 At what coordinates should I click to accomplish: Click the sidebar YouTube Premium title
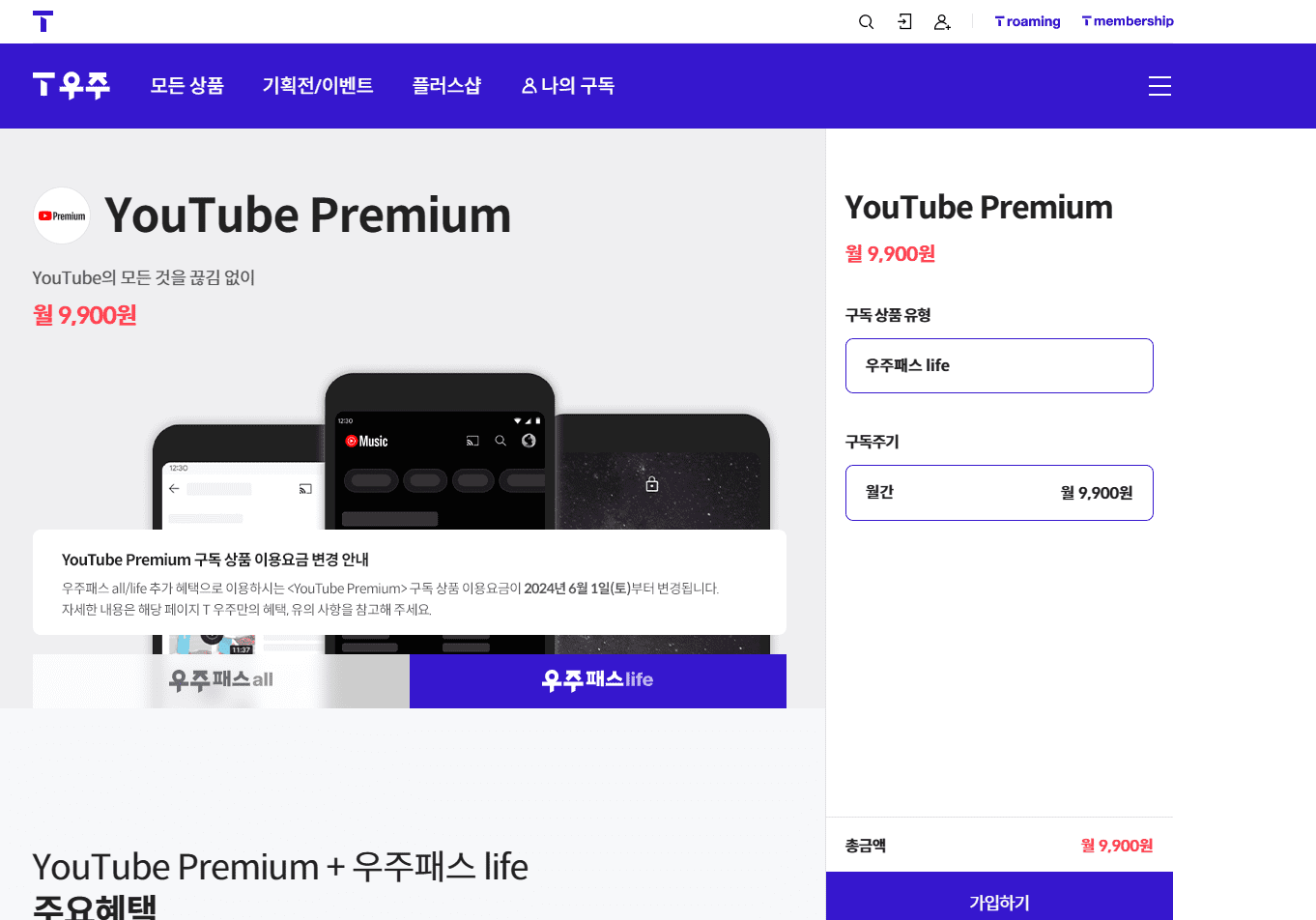pyautogui.click(x=979, y=208)
